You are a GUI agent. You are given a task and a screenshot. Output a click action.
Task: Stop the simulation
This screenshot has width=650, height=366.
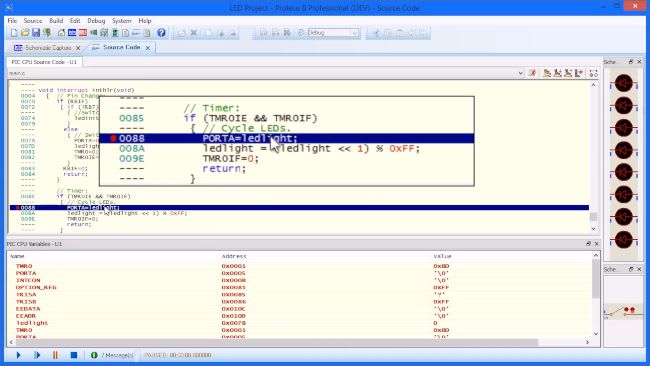[74, 355]
